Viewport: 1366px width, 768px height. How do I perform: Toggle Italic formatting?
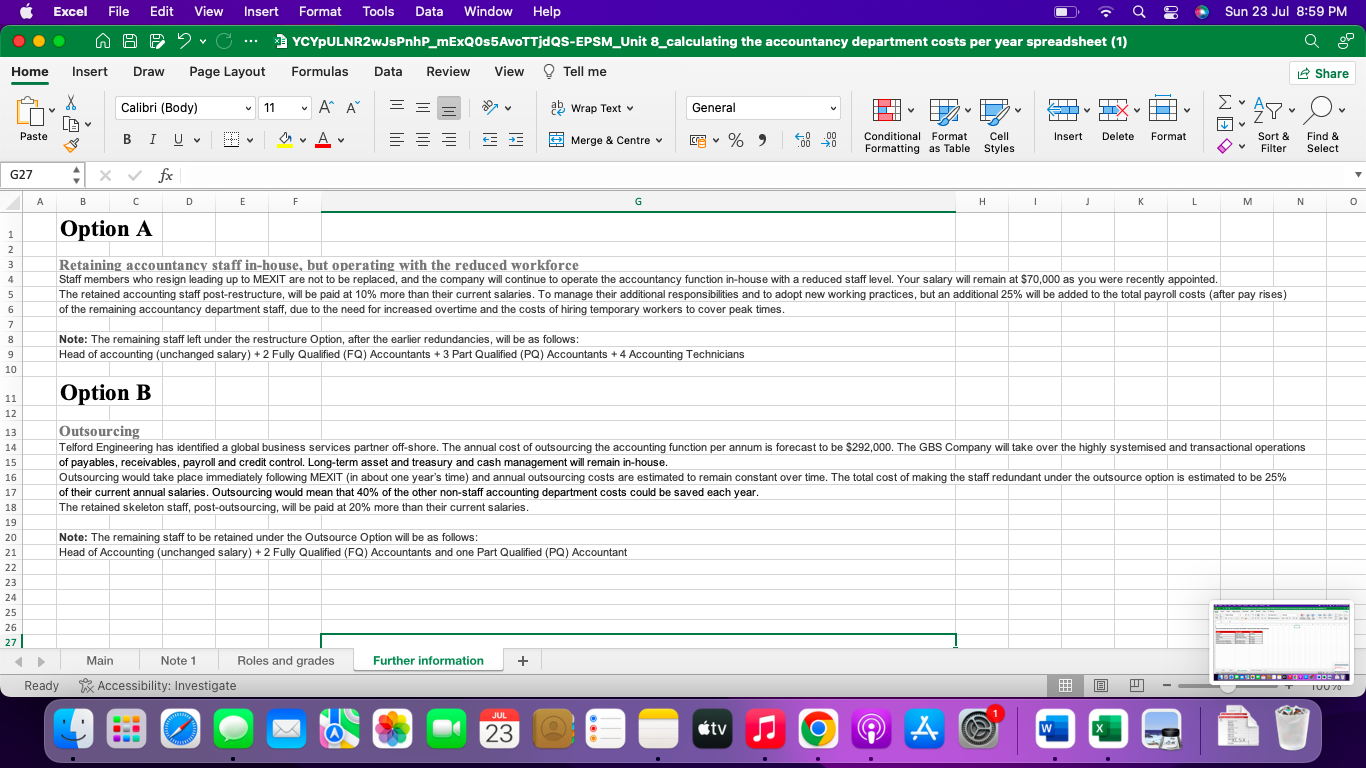(x=153, y=140)
